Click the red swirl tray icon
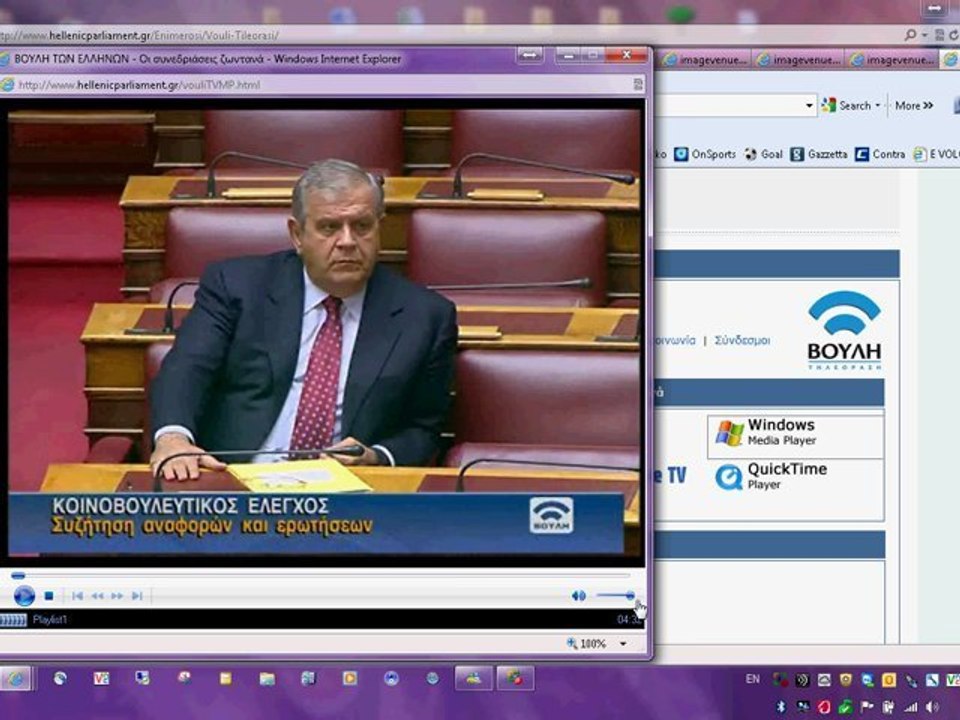The width and height of the screenshot is (960, 720). click(x=823, y=707)
